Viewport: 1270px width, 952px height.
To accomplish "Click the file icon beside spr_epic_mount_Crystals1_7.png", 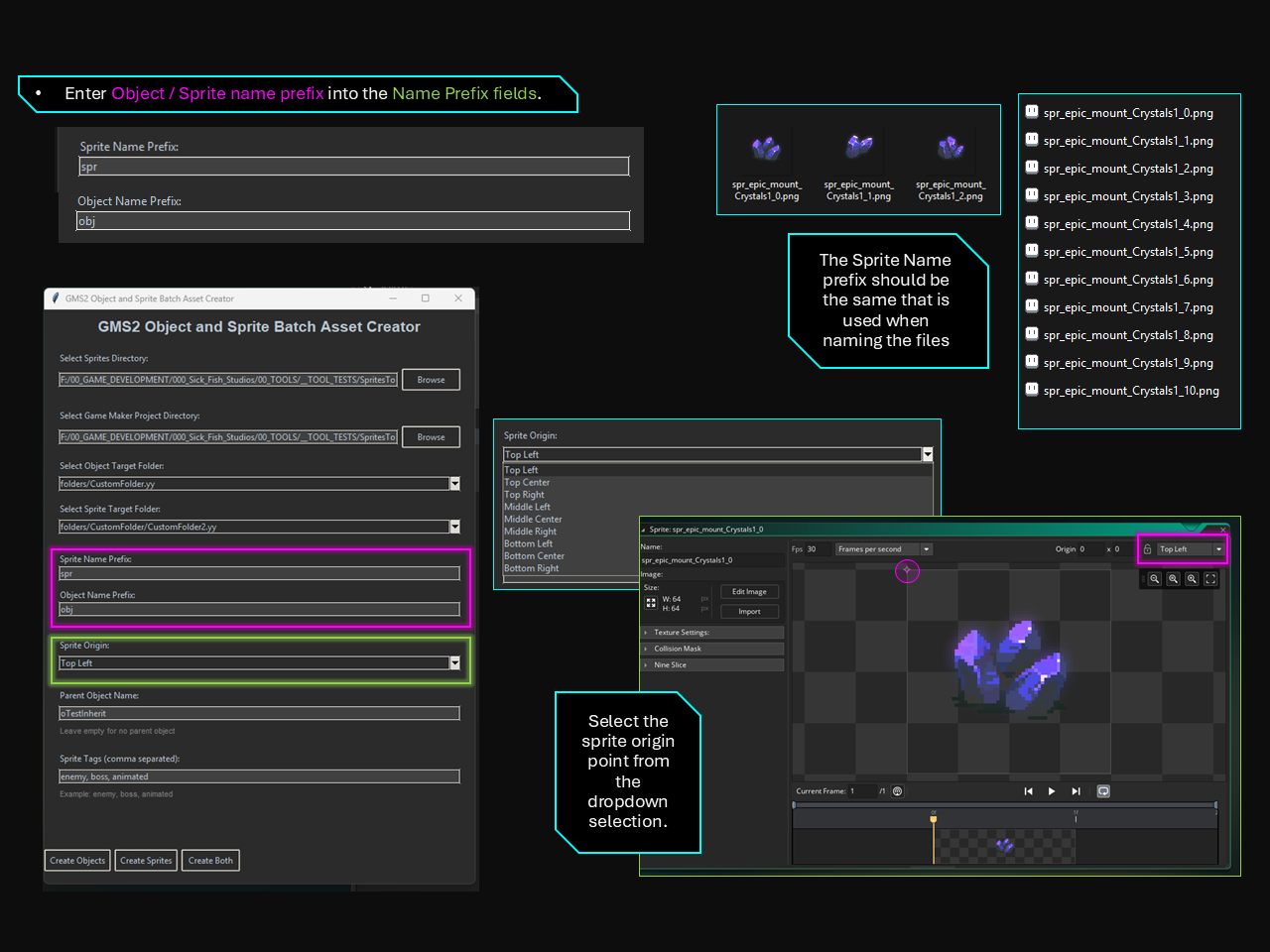I will [1032, 306].
